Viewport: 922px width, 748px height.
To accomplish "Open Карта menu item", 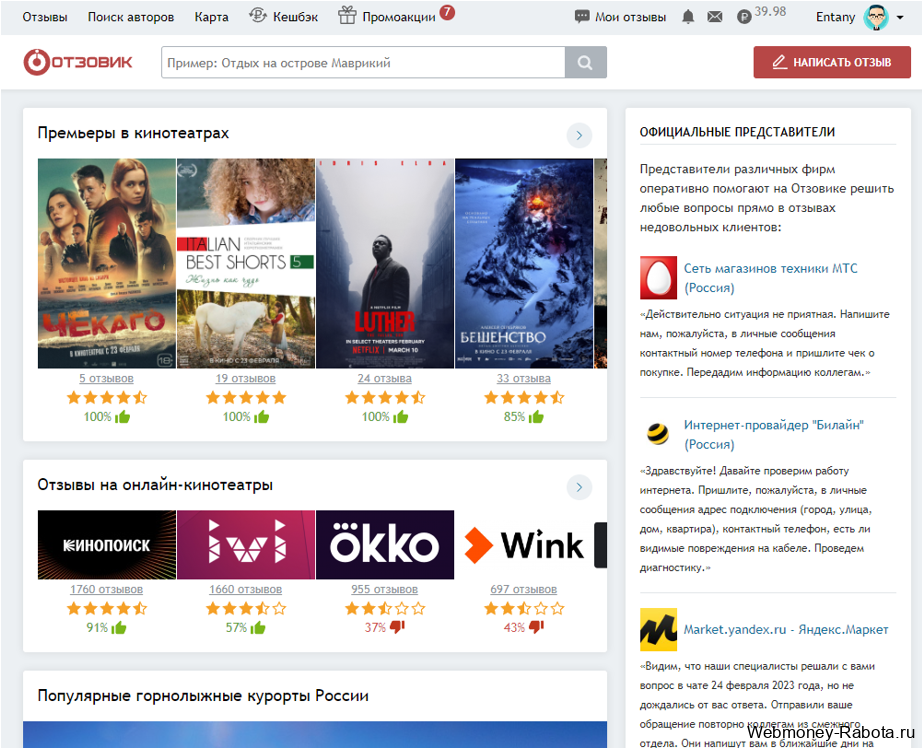I will click(211, 17).
